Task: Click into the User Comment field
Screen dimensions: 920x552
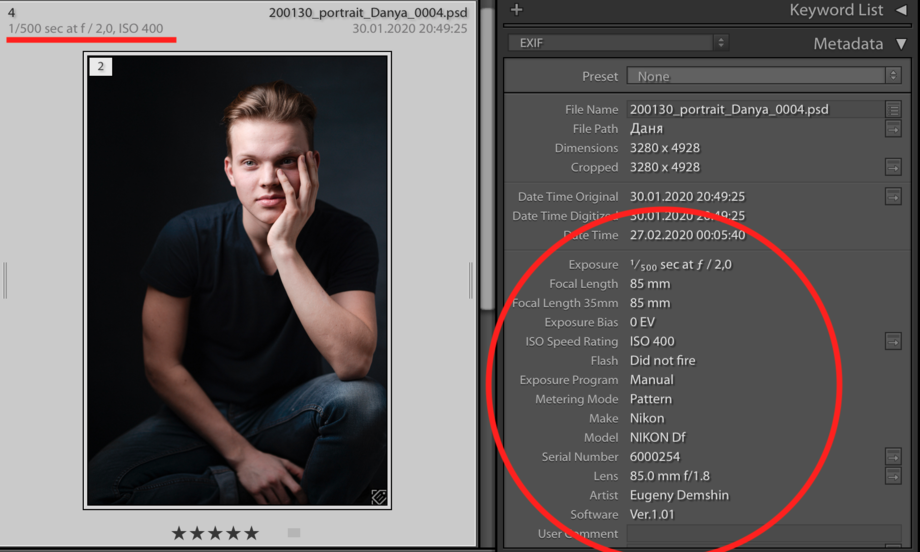Action: tap(764, 534)
